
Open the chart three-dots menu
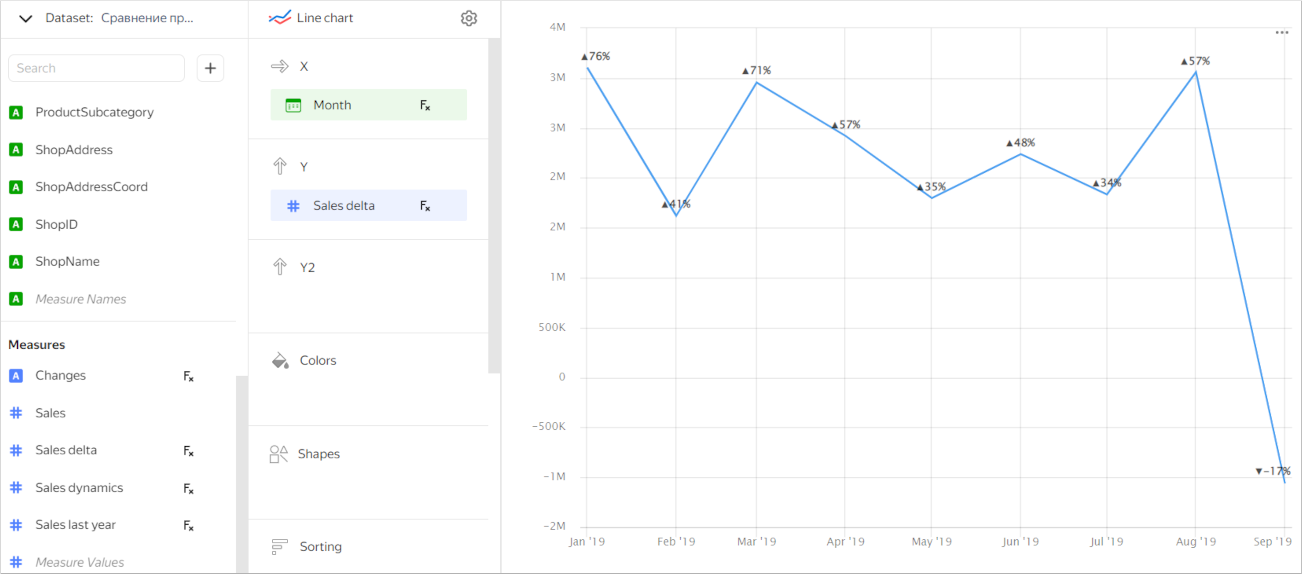(x=1282, y=33)
